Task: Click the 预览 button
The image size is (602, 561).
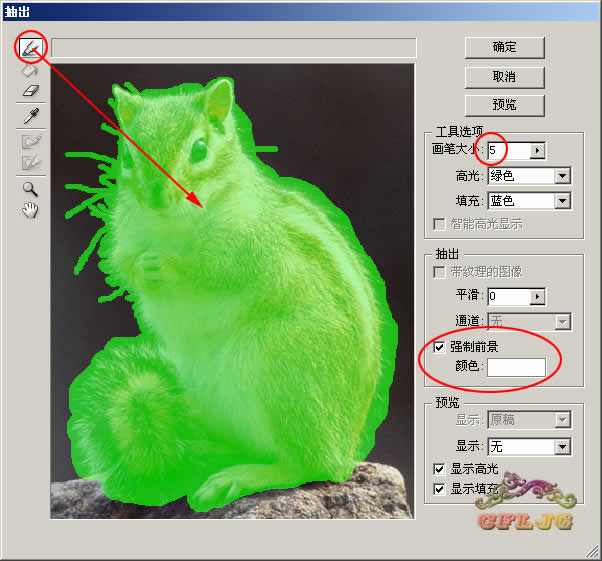Action: (504, 105)
